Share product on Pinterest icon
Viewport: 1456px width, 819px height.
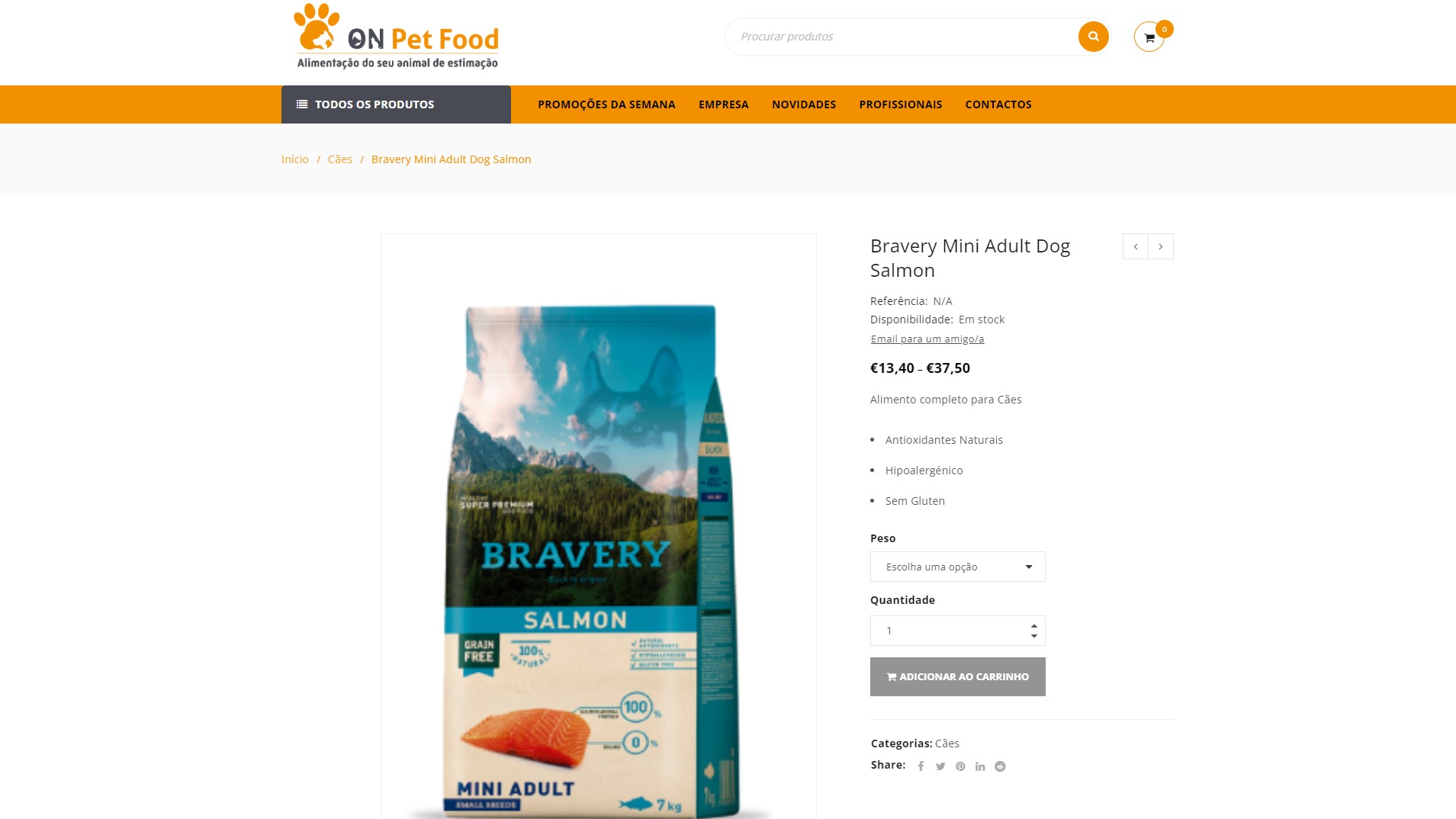[x=960, y=766]
